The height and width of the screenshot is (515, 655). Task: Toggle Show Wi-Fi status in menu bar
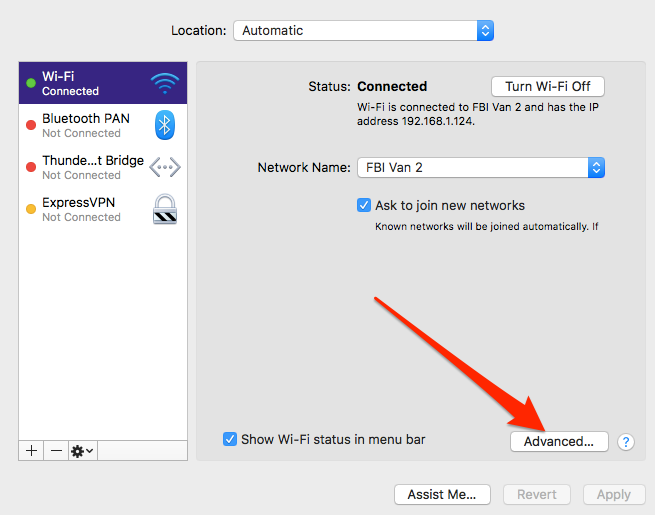tap(230, 439)
